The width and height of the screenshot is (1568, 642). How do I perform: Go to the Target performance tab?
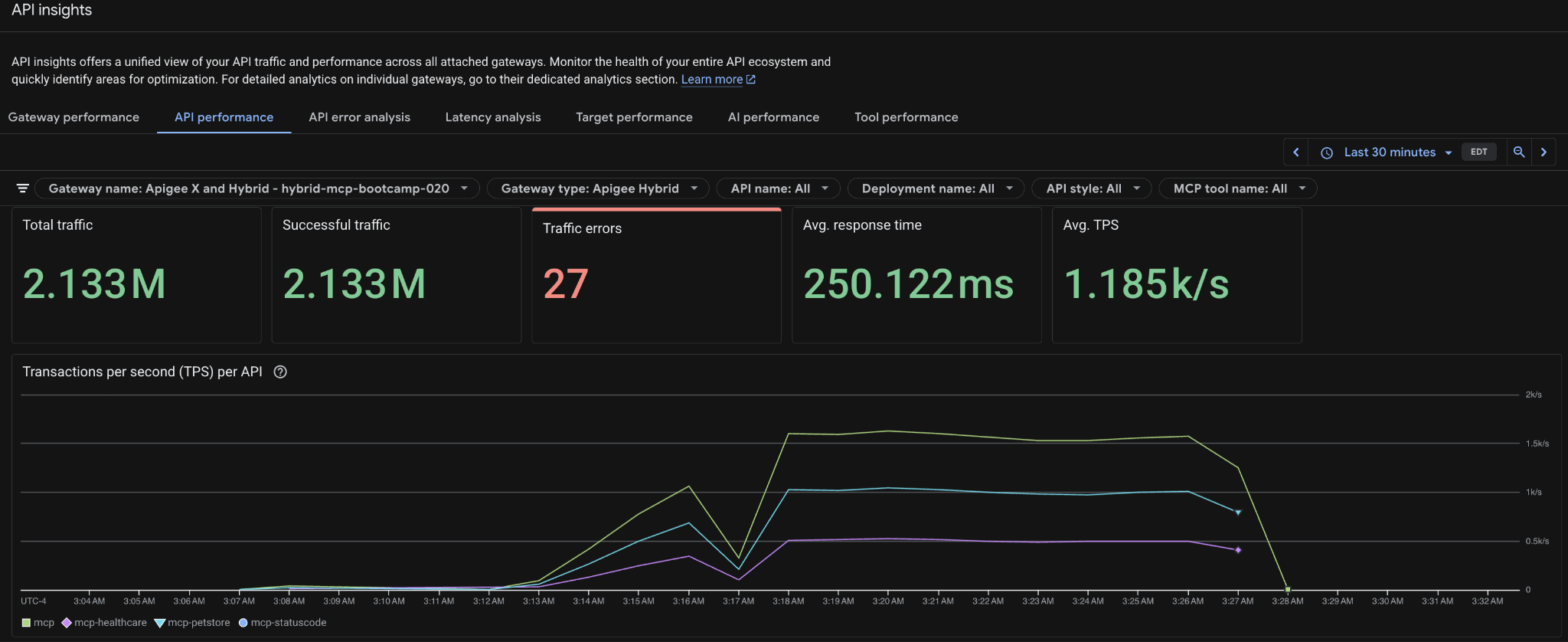(634, 117)
